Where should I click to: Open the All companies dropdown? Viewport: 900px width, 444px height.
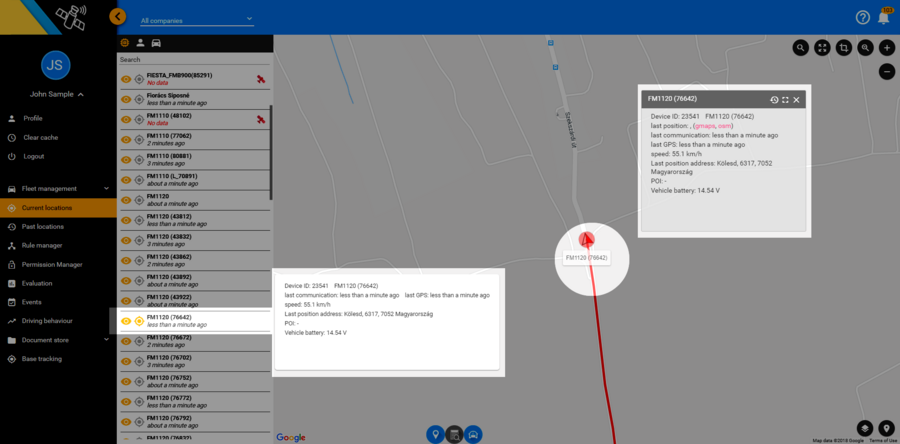click(x=196, y=20)
